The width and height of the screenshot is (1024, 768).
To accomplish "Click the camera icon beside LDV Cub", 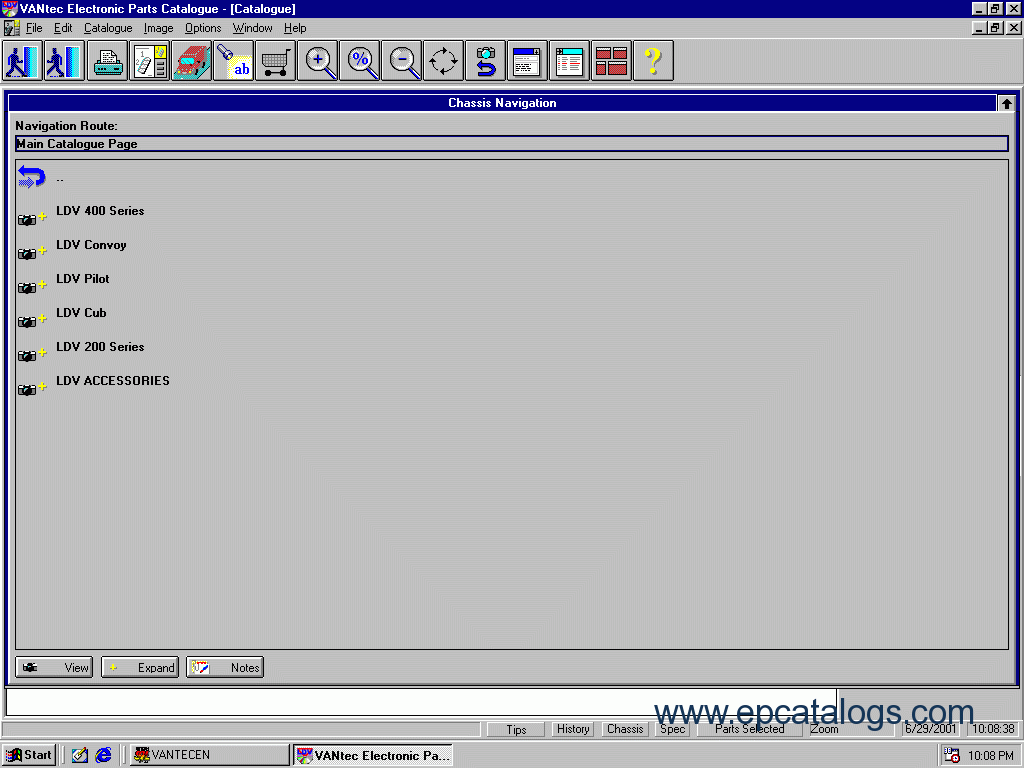I will click(x=27, y=322).
